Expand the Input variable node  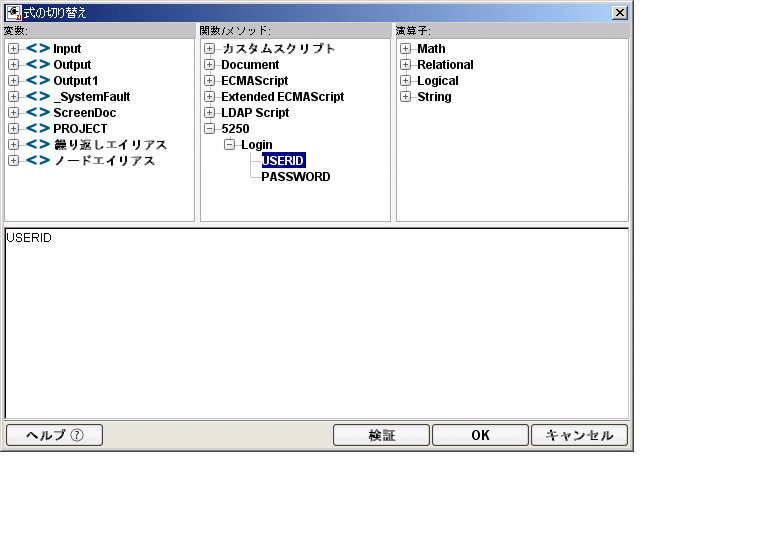tap(14, 48)
